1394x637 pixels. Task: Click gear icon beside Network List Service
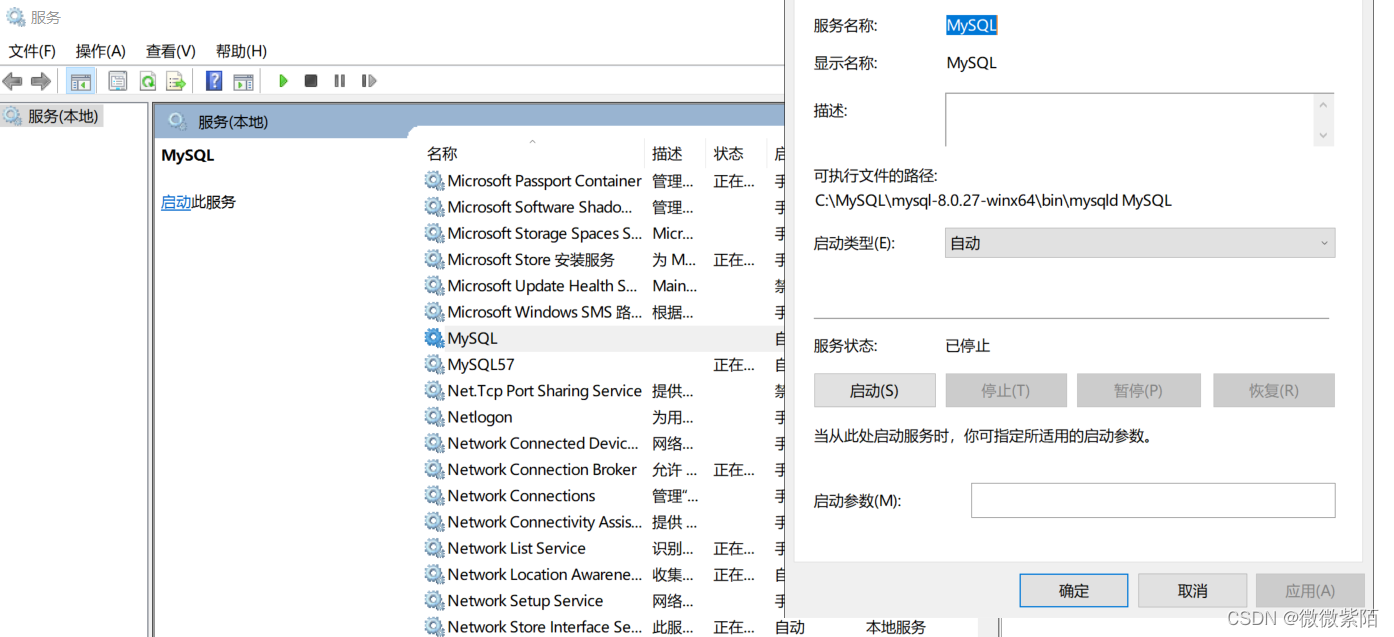(x=434, y=548)
